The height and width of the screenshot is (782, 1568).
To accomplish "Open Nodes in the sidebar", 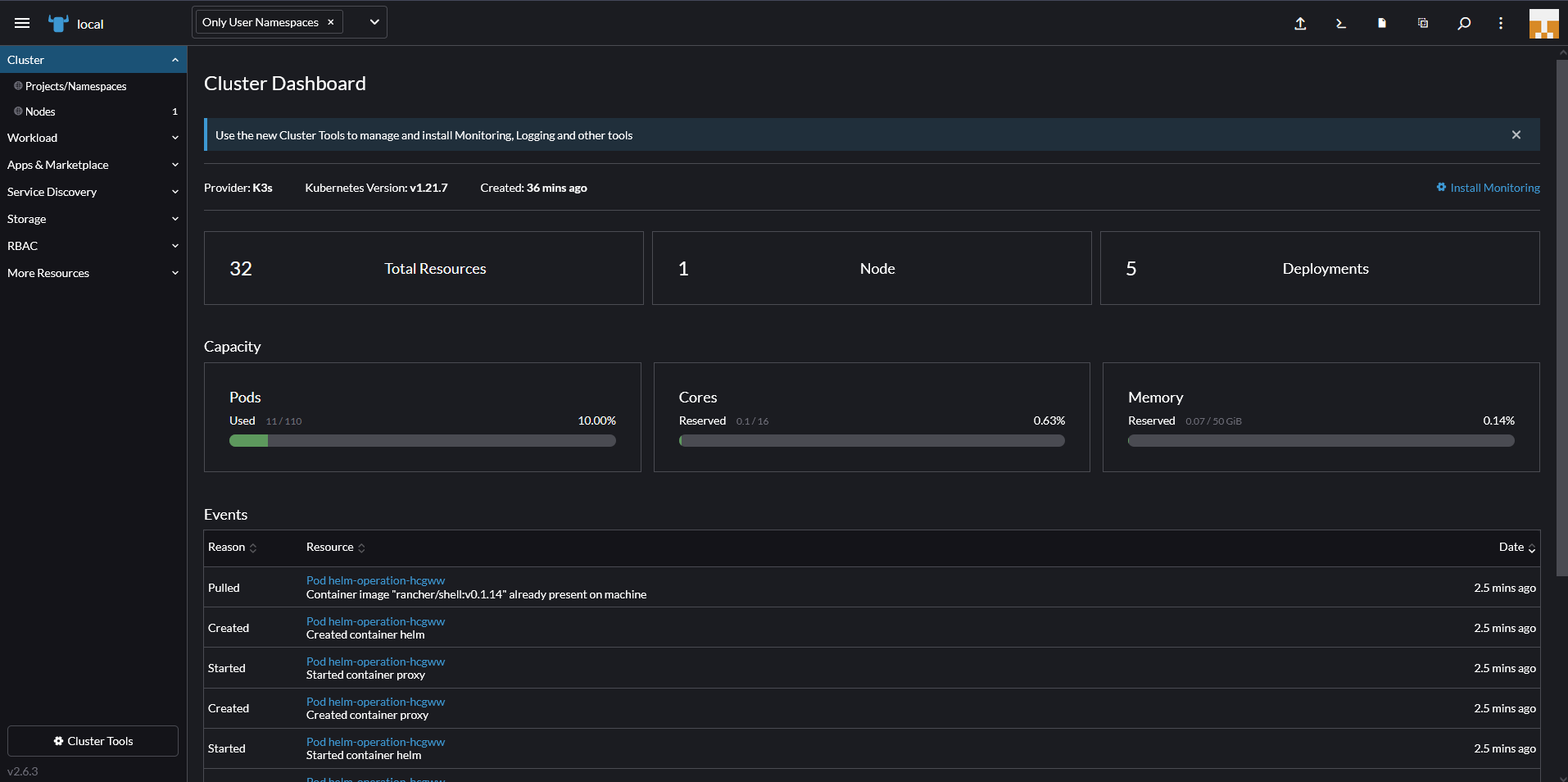I will [x=40, y=111].
